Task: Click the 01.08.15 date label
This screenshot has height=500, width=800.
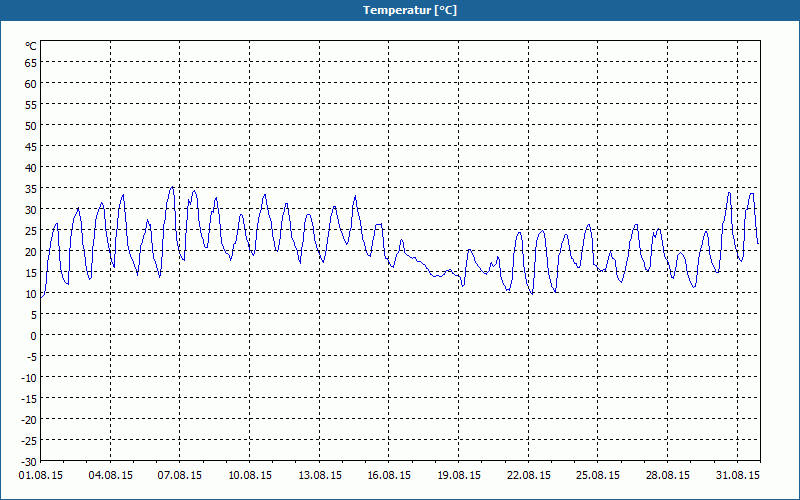Action: point(41,476)
